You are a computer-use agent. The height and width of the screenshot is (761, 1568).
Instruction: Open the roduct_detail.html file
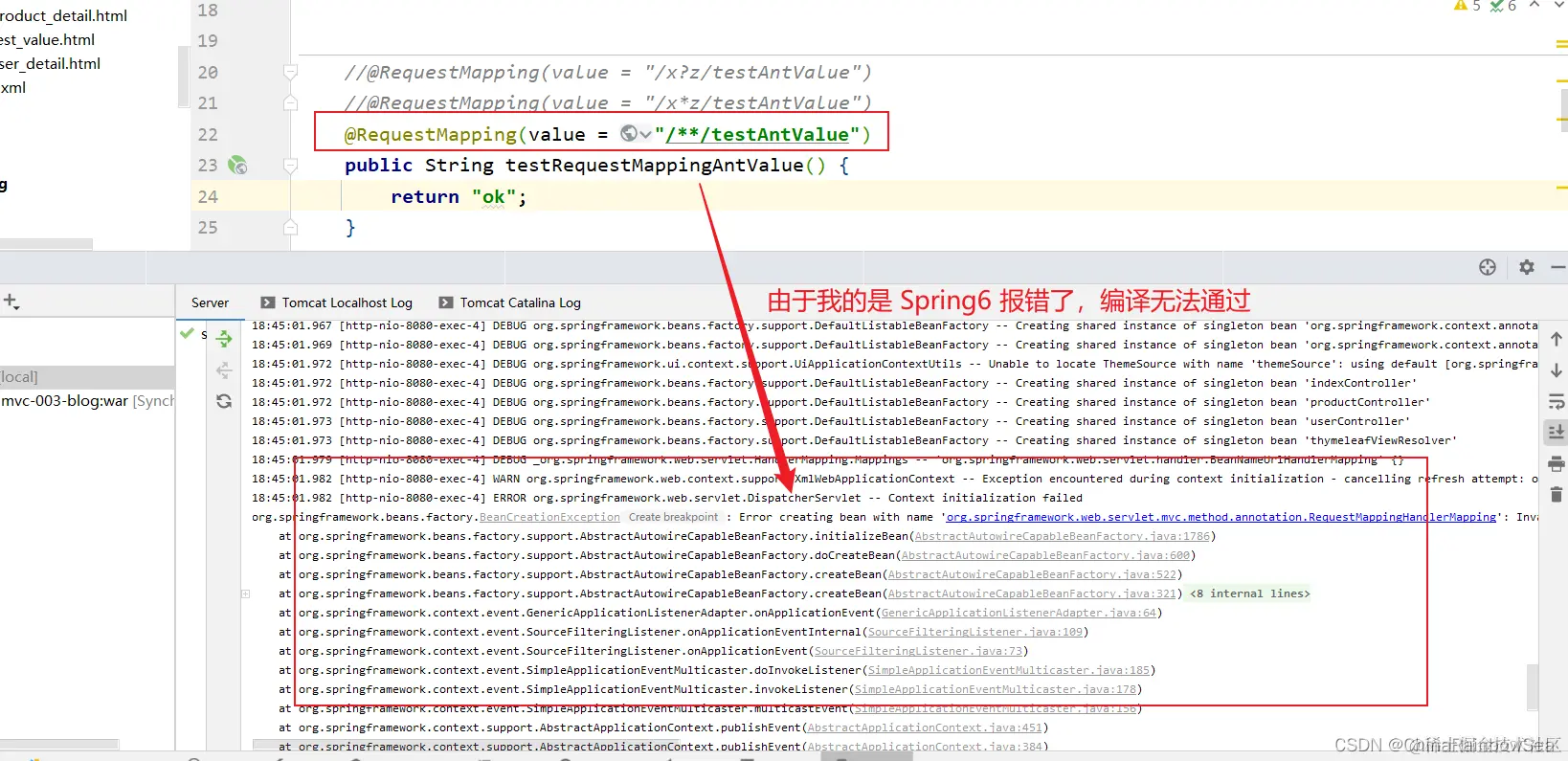pos(64,16)
